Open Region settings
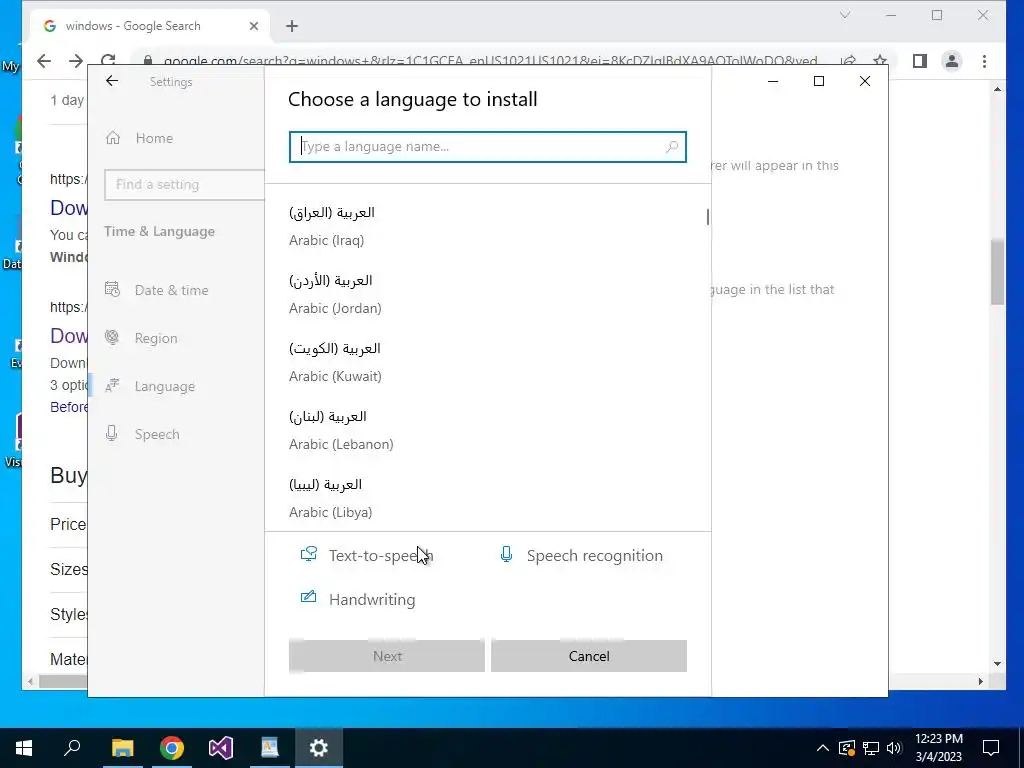 click(x=156, y=338)
